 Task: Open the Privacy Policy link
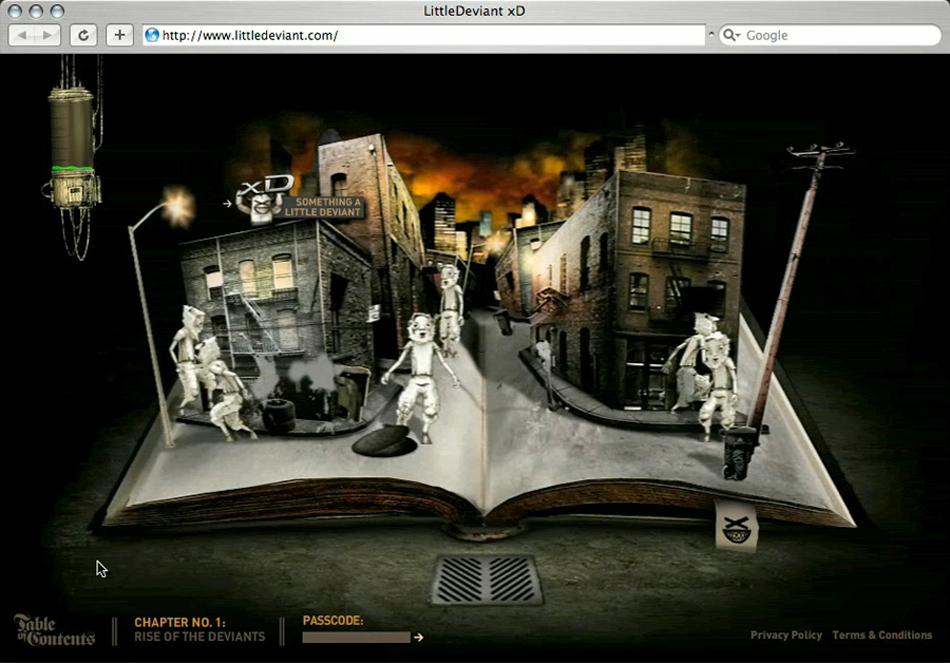786,635
